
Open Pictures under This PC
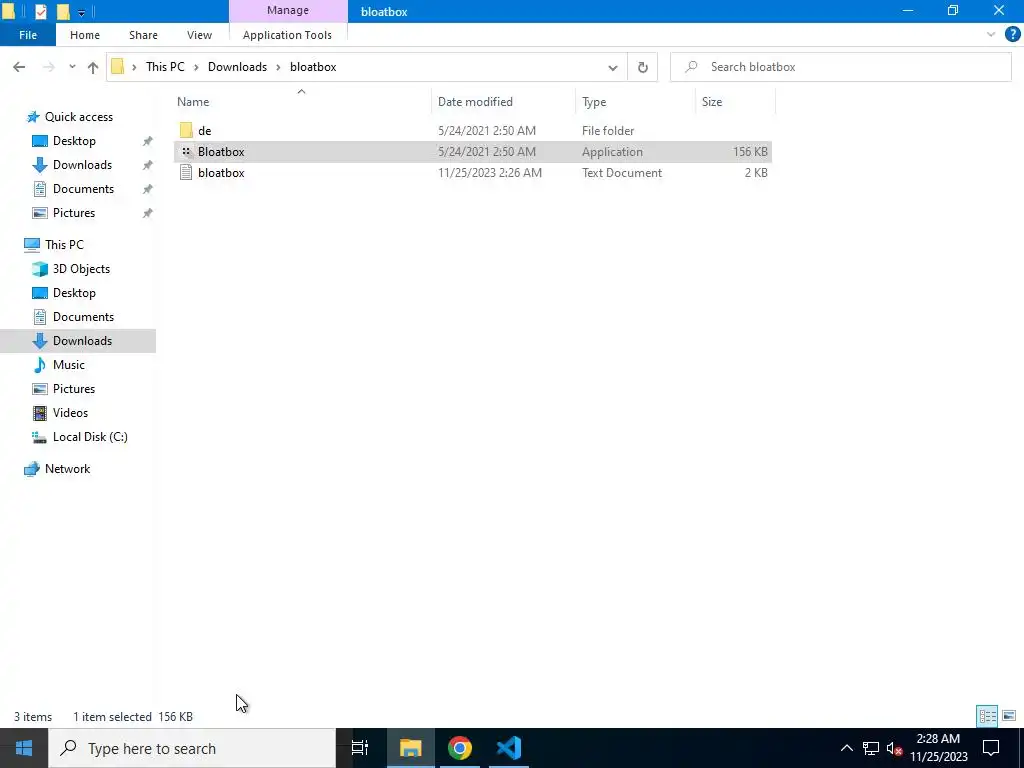pyautogui.click(x=74, y=389)
